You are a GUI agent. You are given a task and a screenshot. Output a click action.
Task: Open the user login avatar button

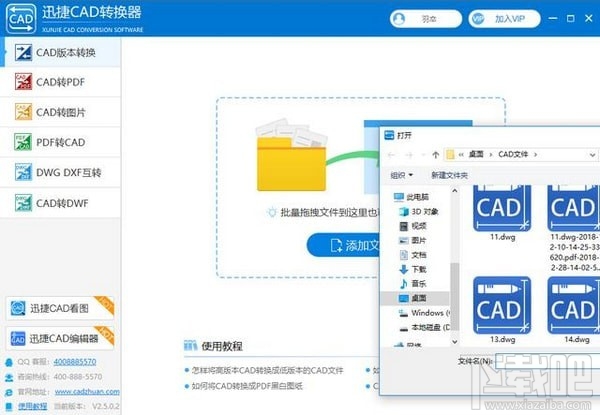tap(426, 18)
